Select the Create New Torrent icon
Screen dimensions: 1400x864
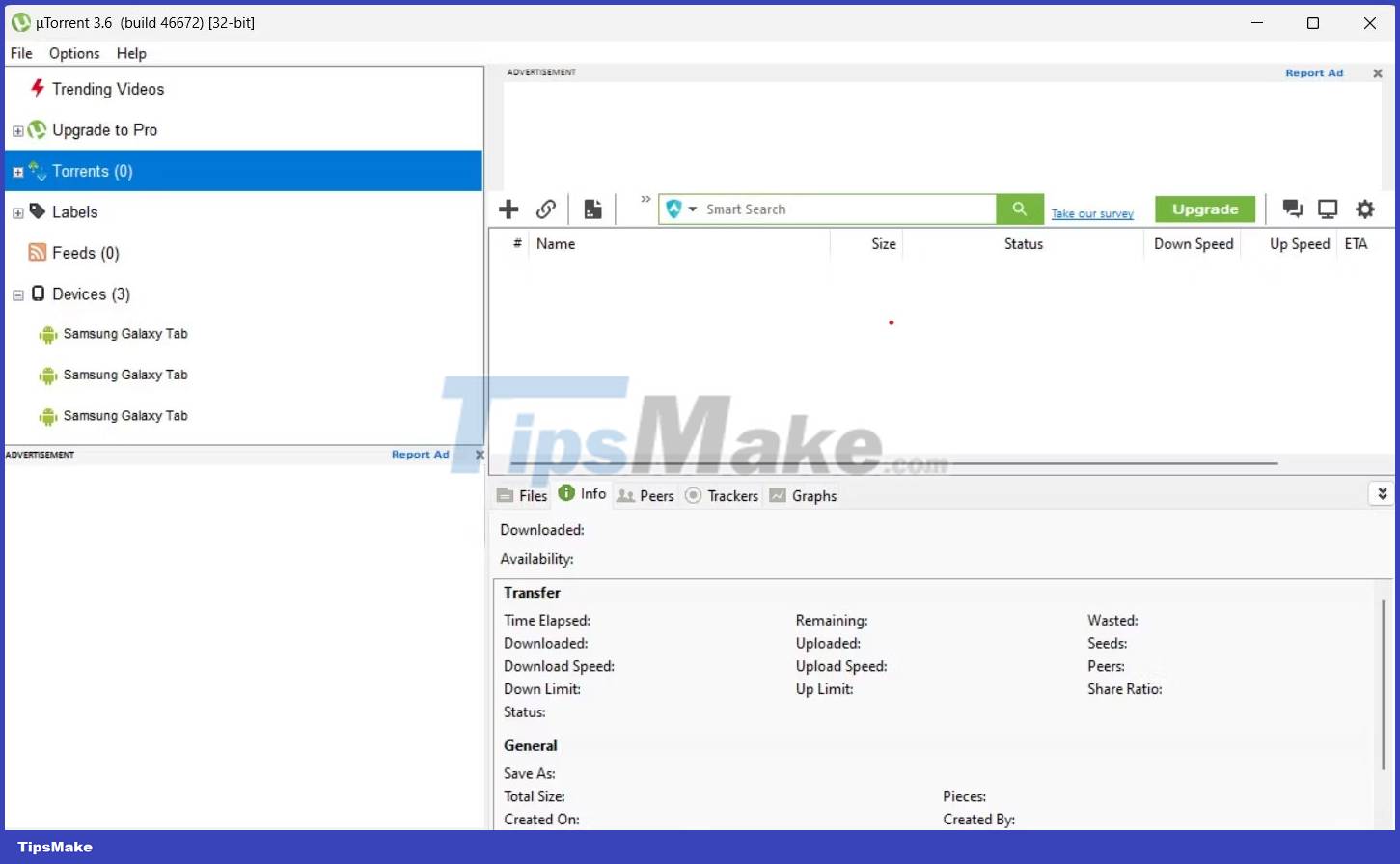point(591,209)
